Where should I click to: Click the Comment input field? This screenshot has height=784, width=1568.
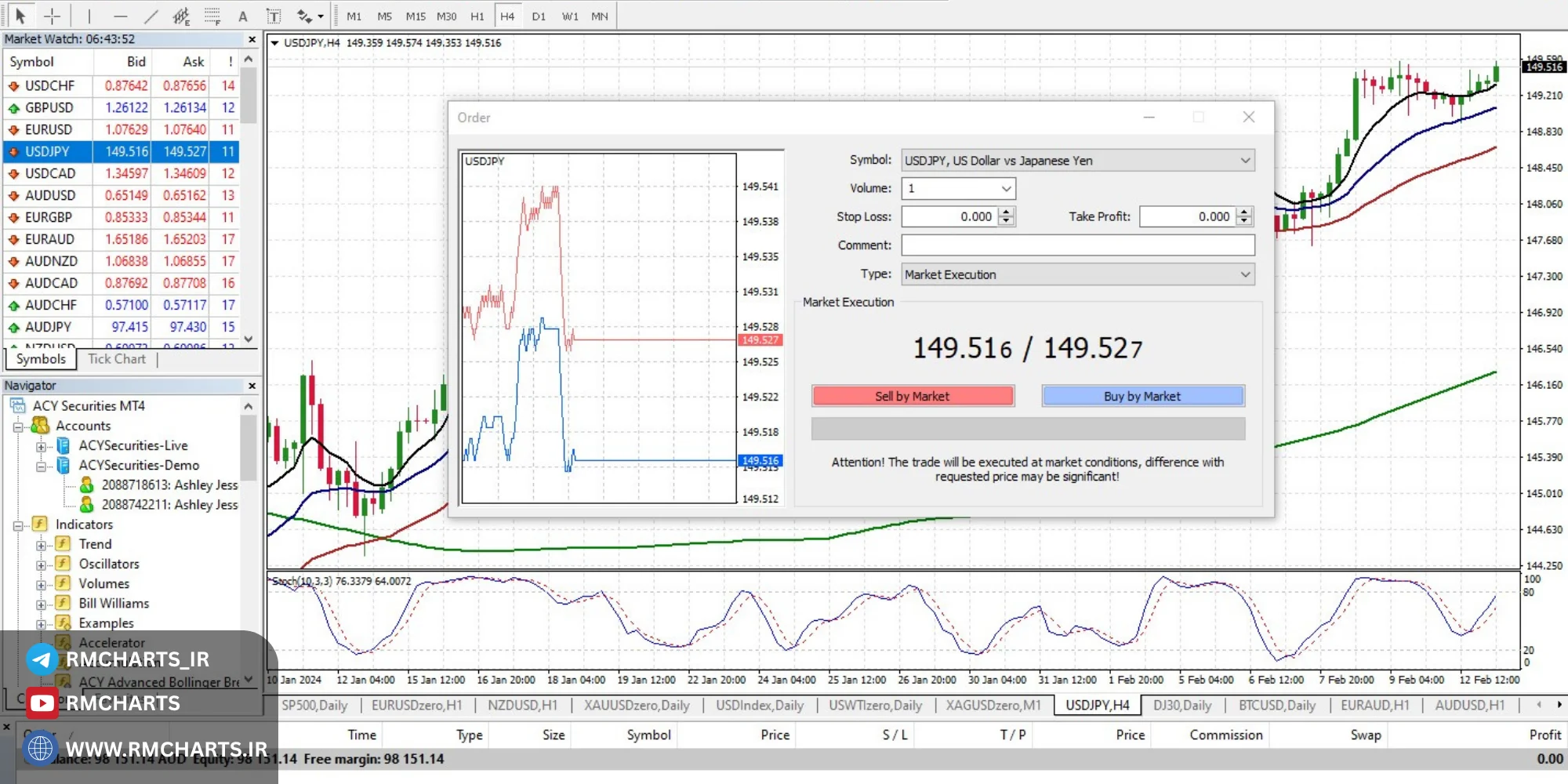pyautogui.click(x=1078, y=245)
